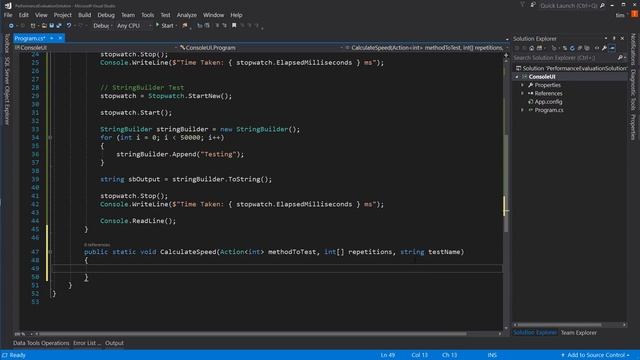
Task: Click the notifications filter flag icon
Action: 522,5
